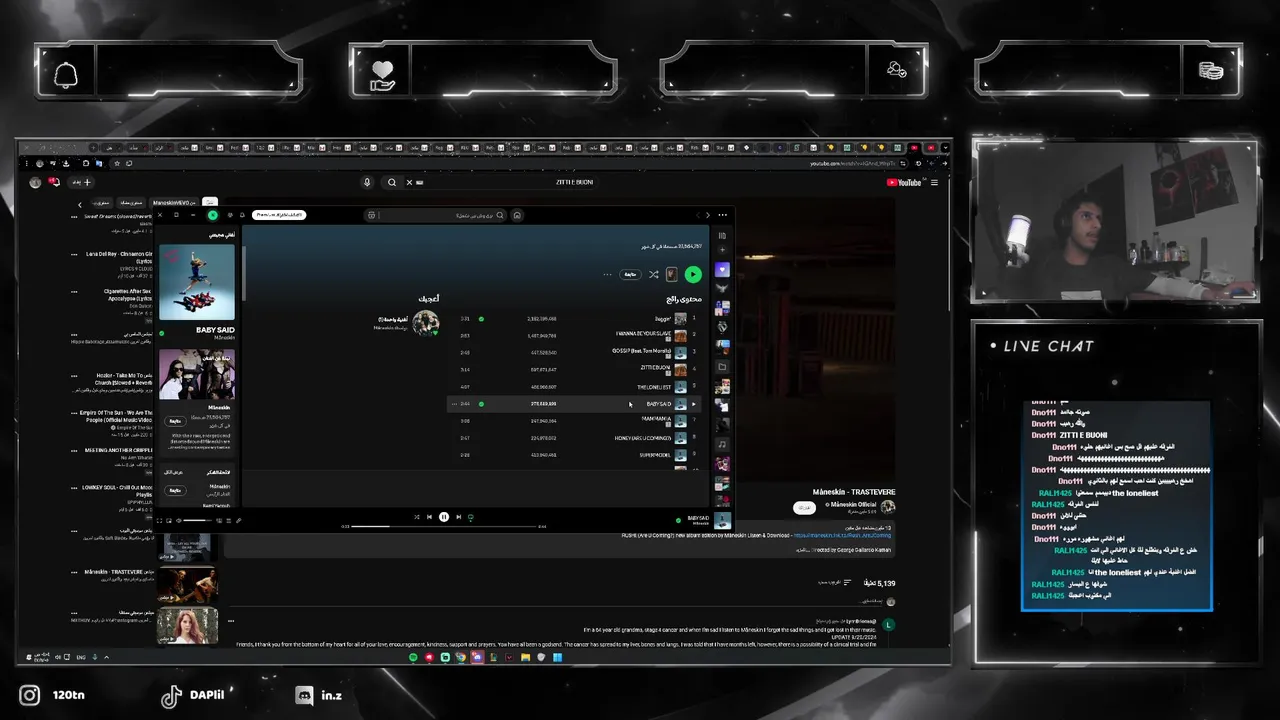Select the SUPERMODEL track row

tap(576, 455)
